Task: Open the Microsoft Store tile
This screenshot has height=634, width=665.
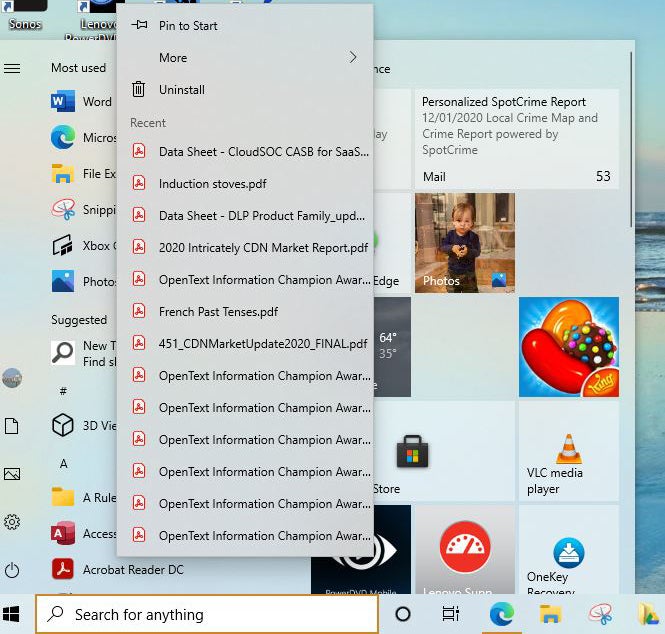Action: pos(444,451)
